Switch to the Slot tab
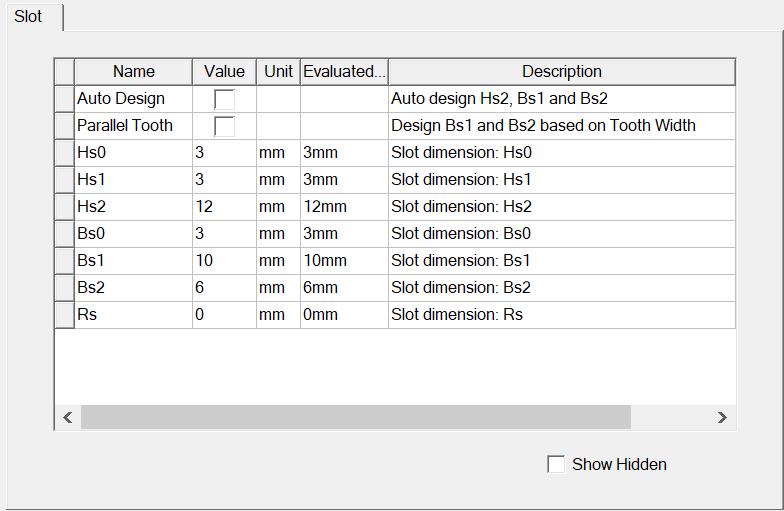The width and height of the screenshot is (784, 511). coord(33,16)
